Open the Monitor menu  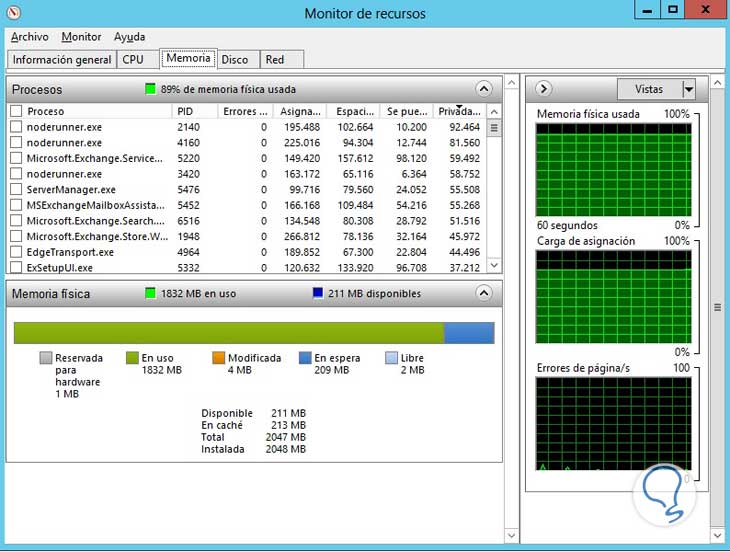[x=81, y=37]
